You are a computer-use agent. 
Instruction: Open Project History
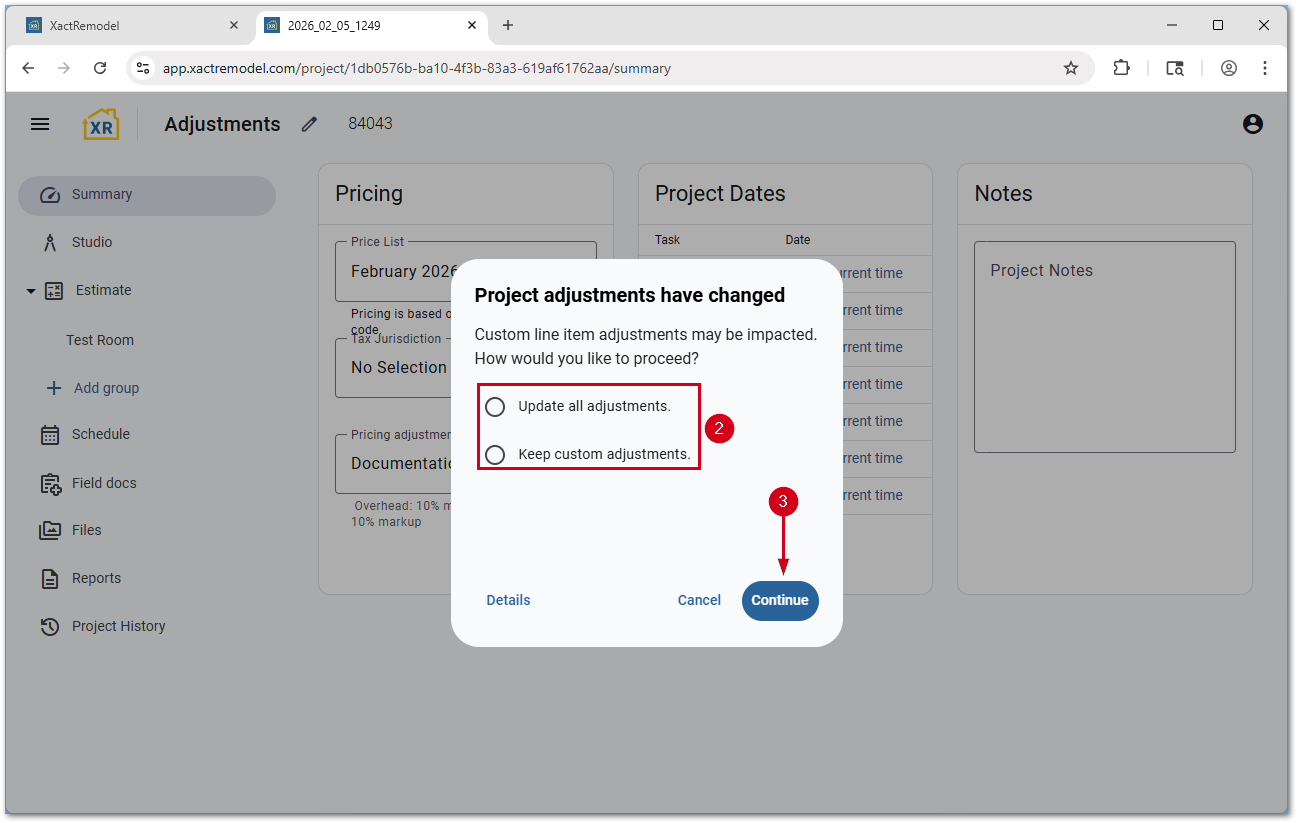tap(118, 626)
